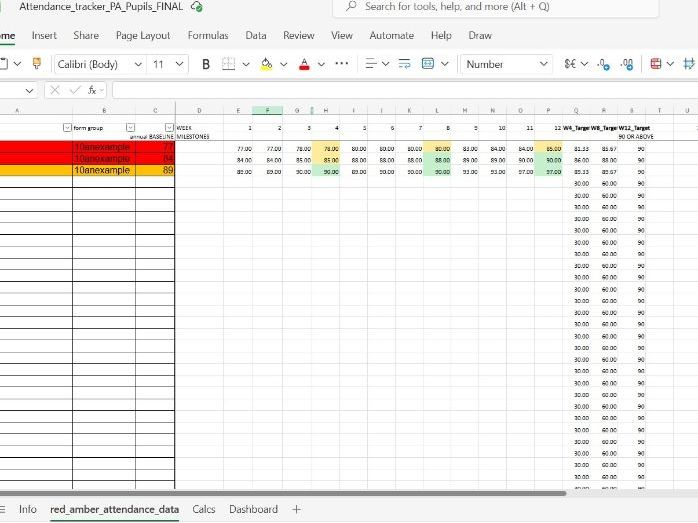Viewport: 698px width, 523px height.
Task: Click the file name Attendance_tracker_PA_Pupils_FINAL
Action: (101, 7)
